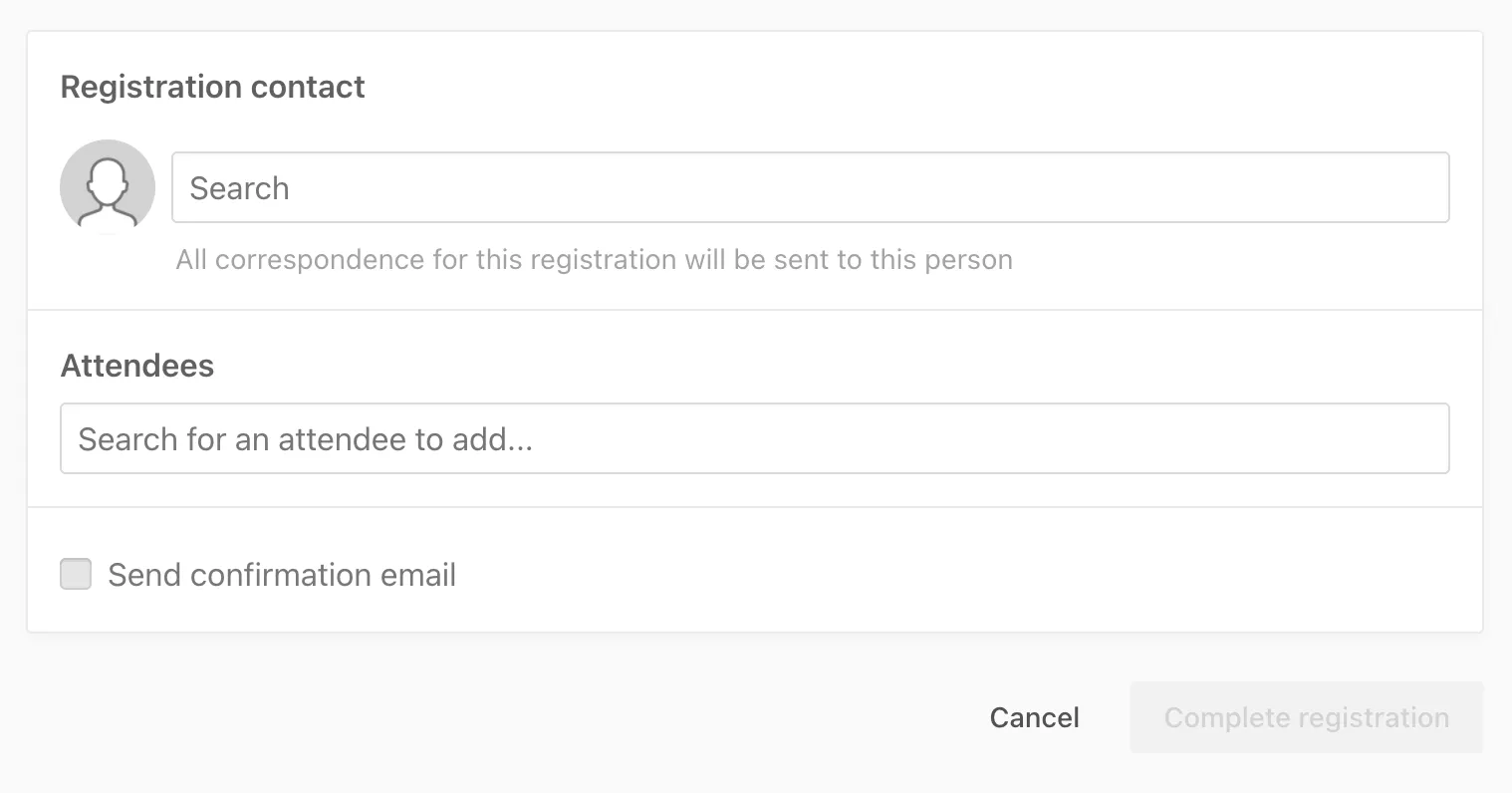Focus the Registration contact Search field
The height and width of the screenshot is (793, 1512).
point(810,187)
